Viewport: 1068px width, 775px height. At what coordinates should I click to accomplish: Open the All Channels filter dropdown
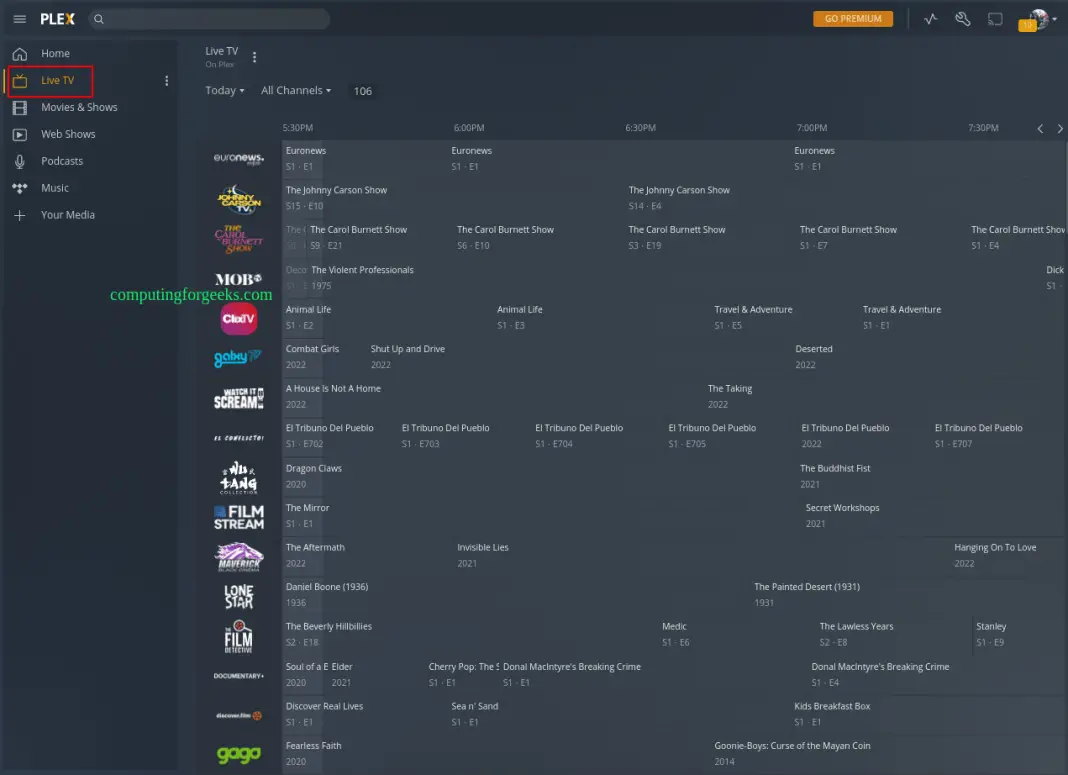tap(296, 90)
